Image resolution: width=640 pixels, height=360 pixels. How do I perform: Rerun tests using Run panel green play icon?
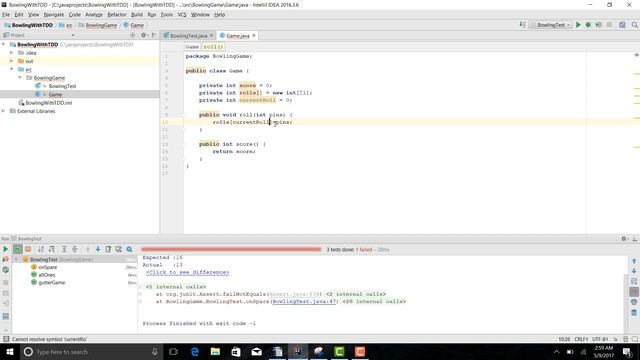tap(5, 249)
